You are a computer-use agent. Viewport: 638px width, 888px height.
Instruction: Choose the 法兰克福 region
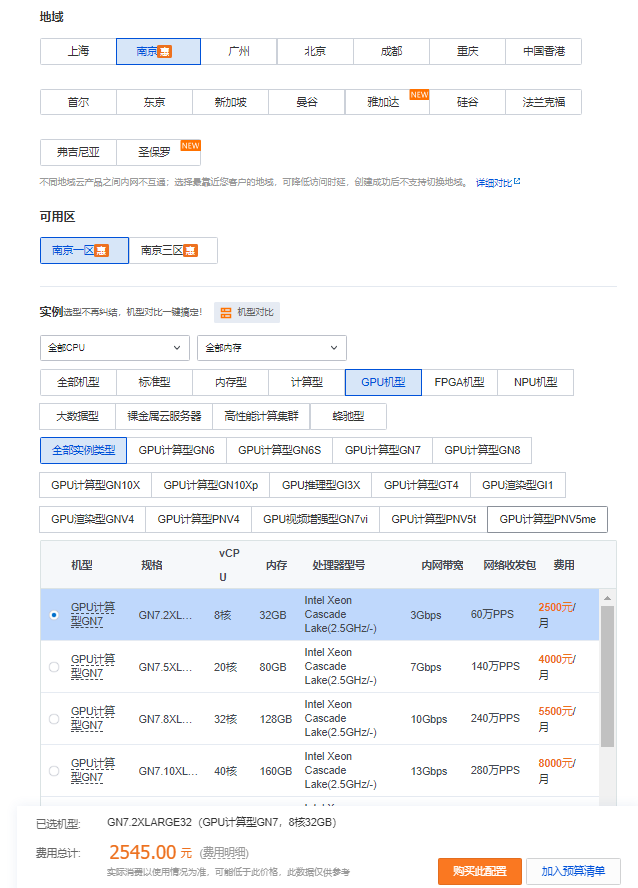tap(543, 103)
